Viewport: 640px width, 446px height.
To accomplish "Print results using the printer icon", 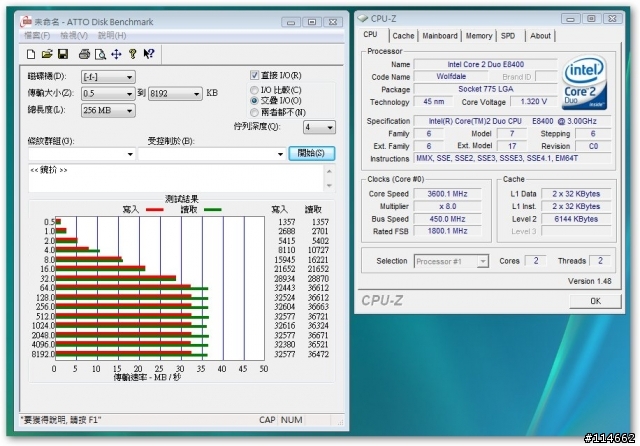I will pos(84,54).
